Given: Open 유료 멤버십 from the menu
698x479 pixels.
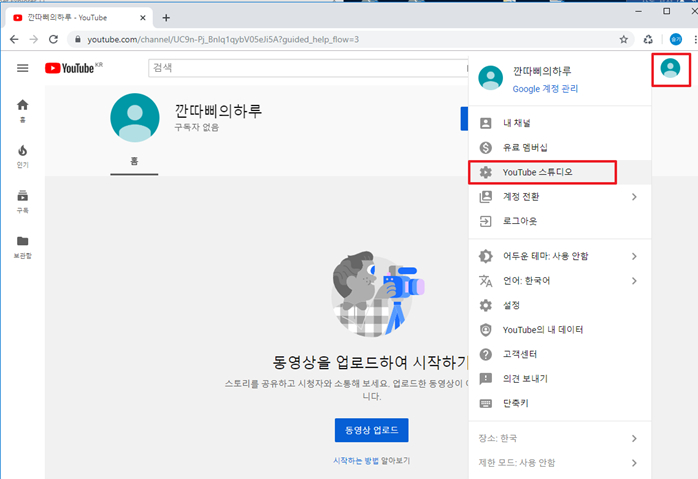Looking at the screenshot, I should (560, 147).
